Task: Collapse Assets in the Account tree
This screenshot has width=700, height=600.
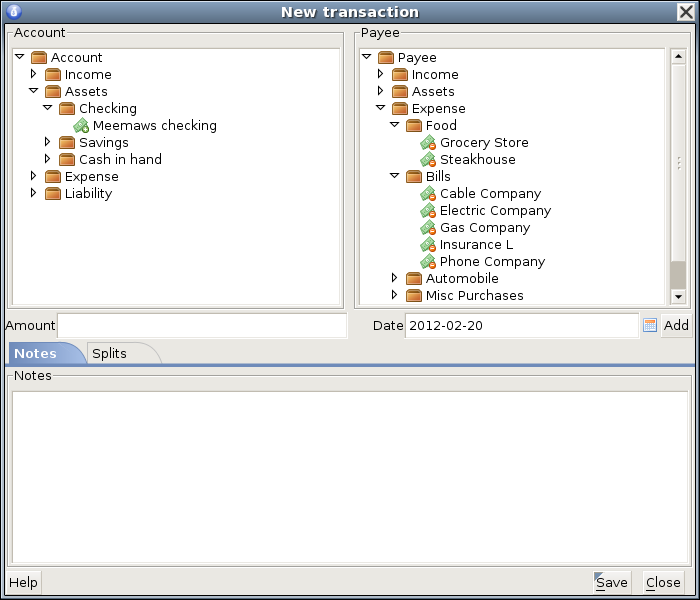Action: pyautogui.click(x=33, y=91)
